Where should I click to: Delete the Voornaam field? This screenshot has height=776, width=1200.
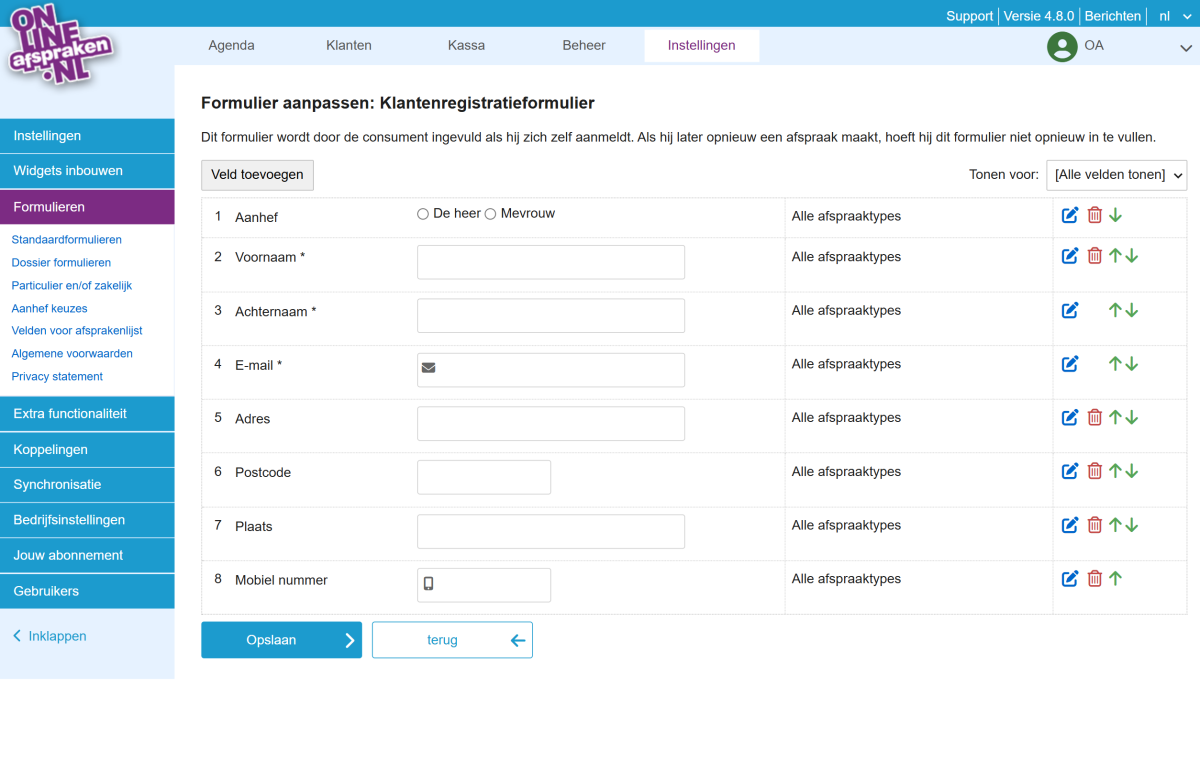(x=1095, y=256)
